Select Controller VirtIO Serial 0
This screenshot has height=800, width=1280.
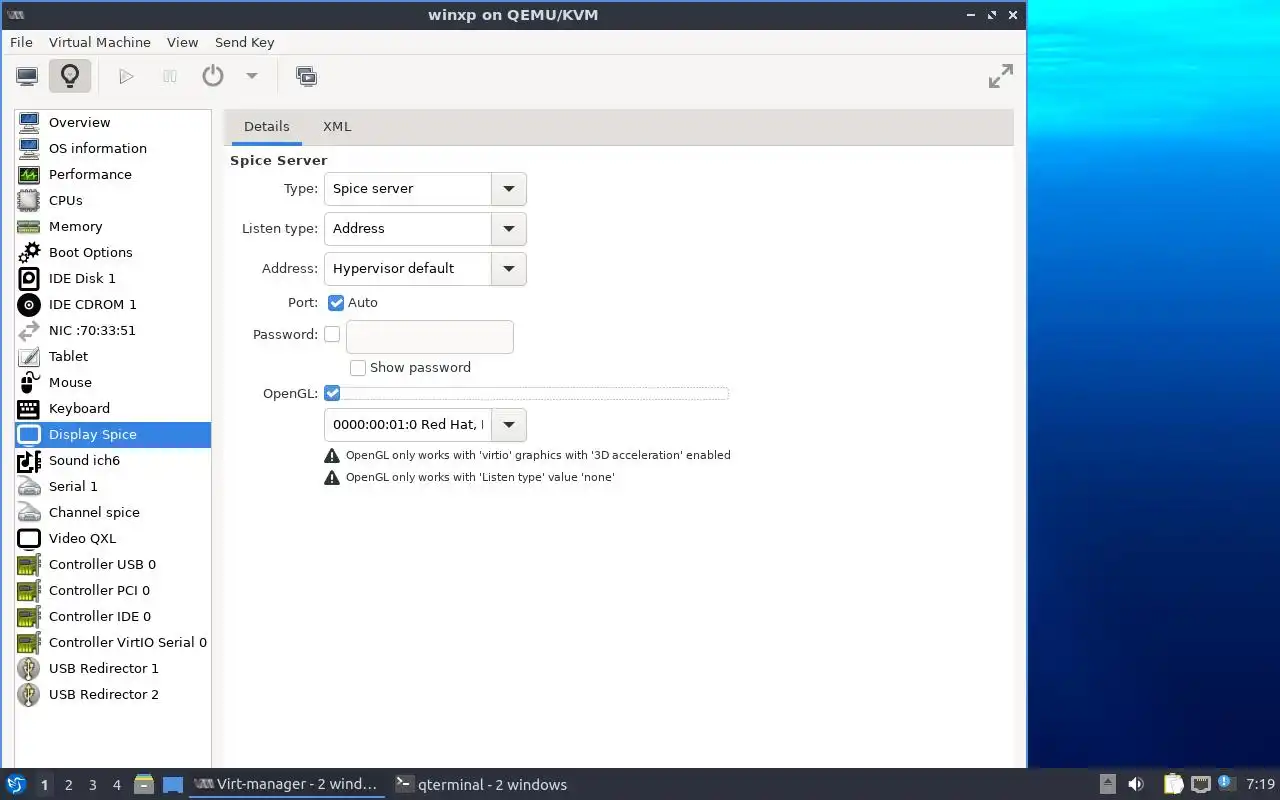113,642
